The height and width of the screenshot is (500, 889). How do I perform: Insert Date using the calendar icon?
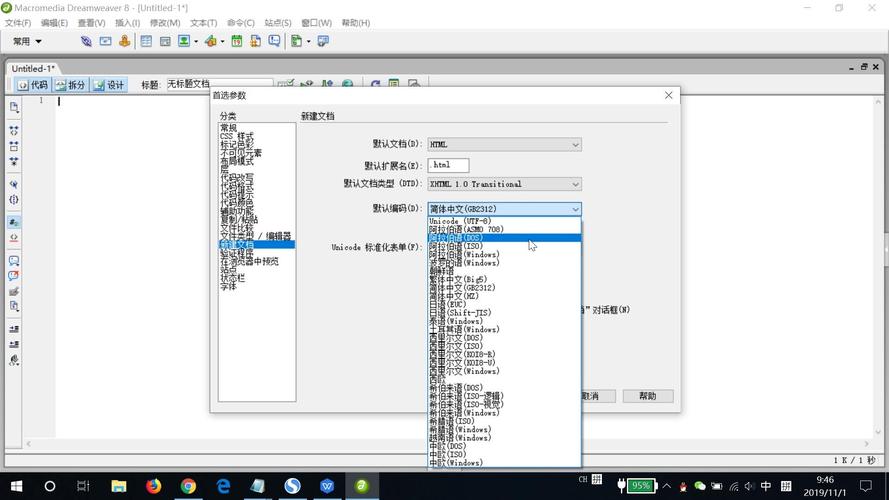pos(237,41)
